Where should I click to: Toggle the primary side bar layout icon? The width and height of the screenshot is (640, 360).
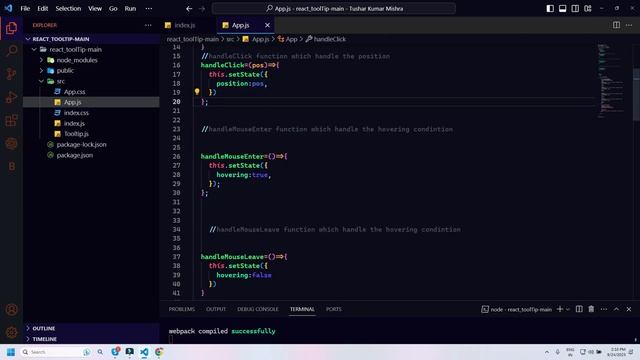[x=550, y=9]
